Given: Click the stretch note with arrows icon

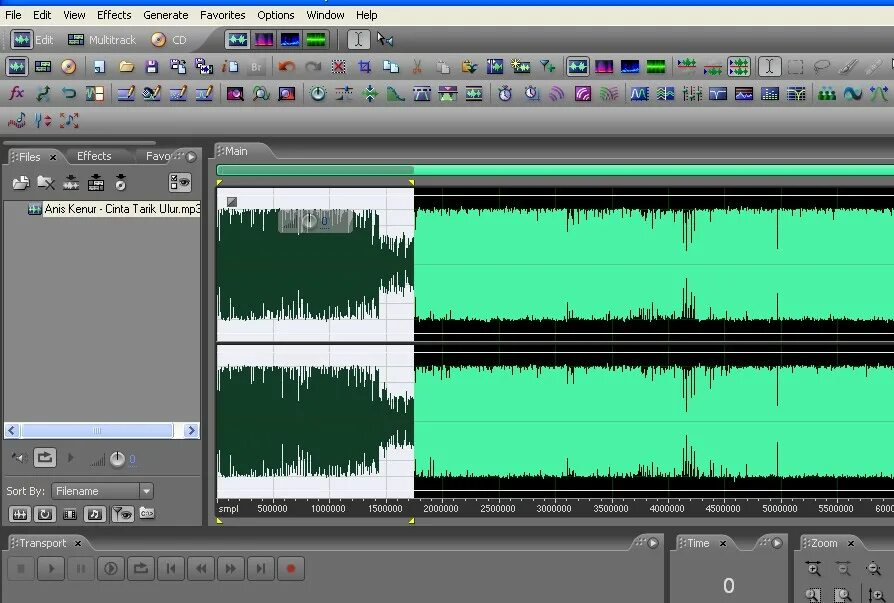Looking at the screenshot, I should point(69,120).
